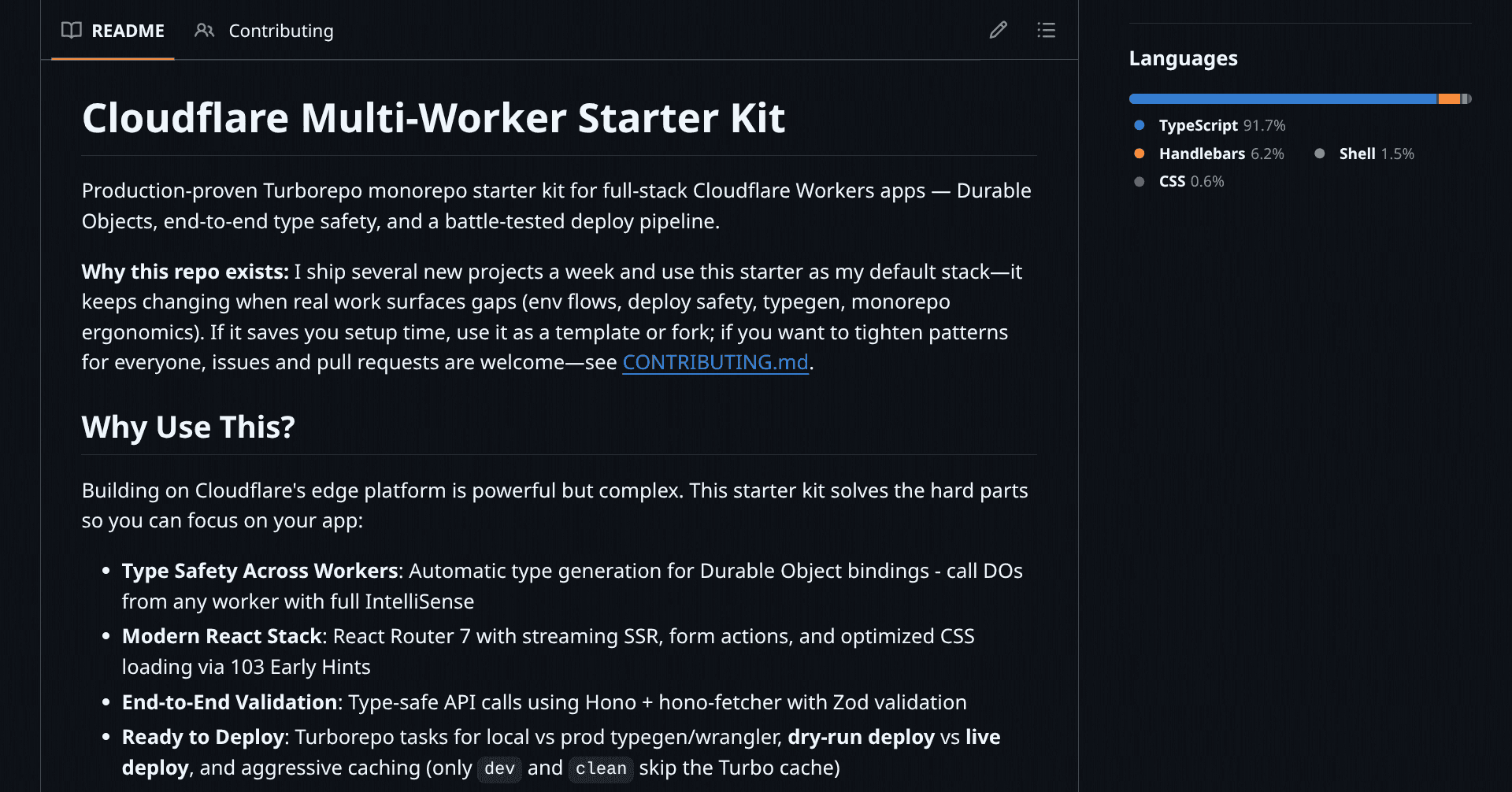The width and height of the screenshot is (1512, 792).
Task: Open the README outline list icon
Action: pos(1046,30)
